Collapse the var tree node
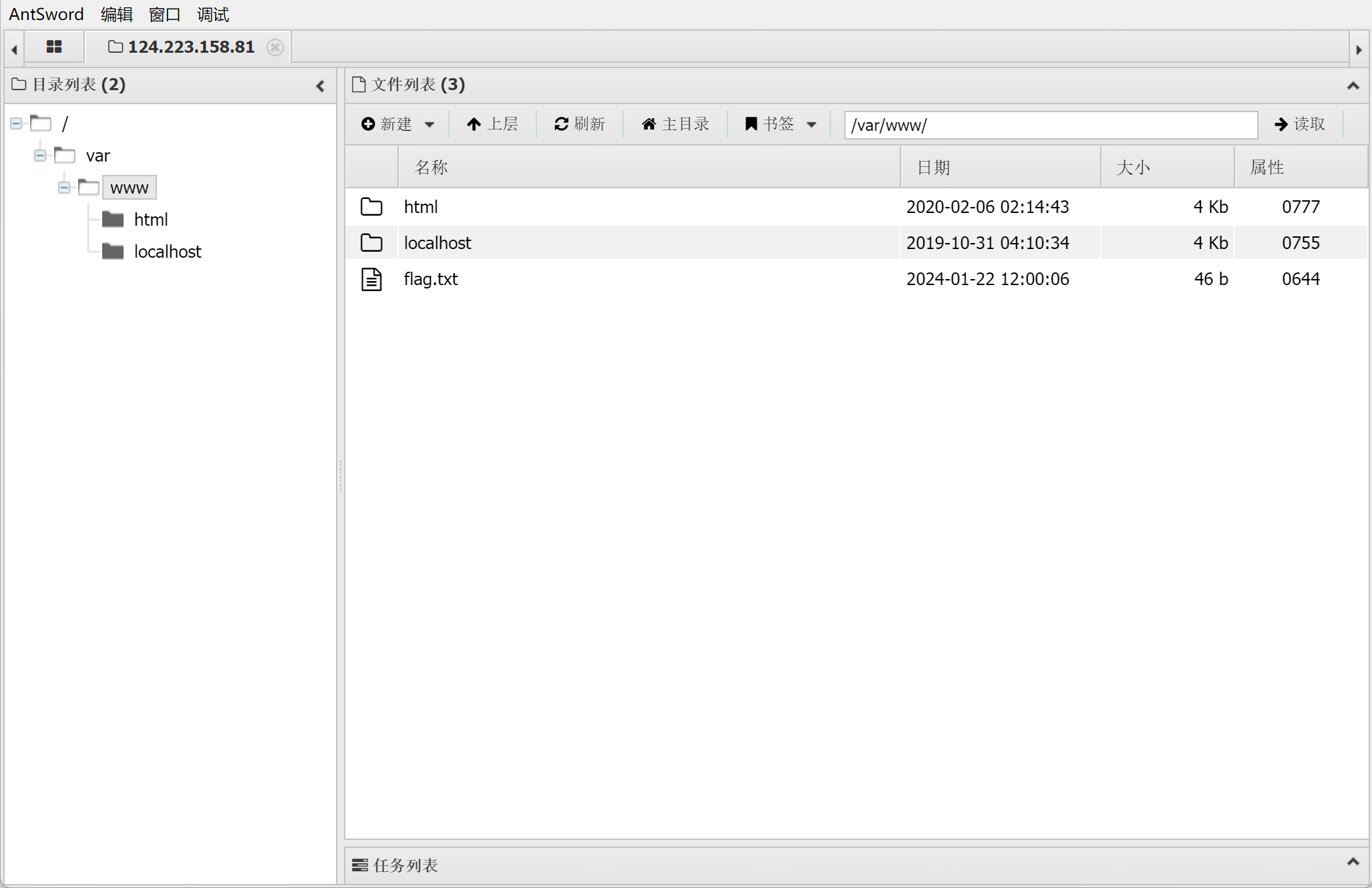This screenshot has height=888, width=1372. pos(40,156)
